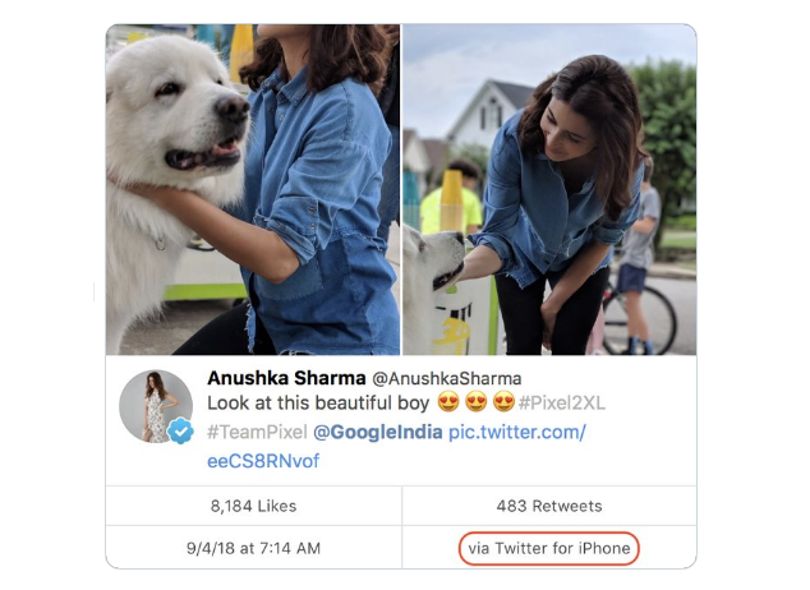
Task: Click the second heart-eyes emoji
Action: coord(476,402)
